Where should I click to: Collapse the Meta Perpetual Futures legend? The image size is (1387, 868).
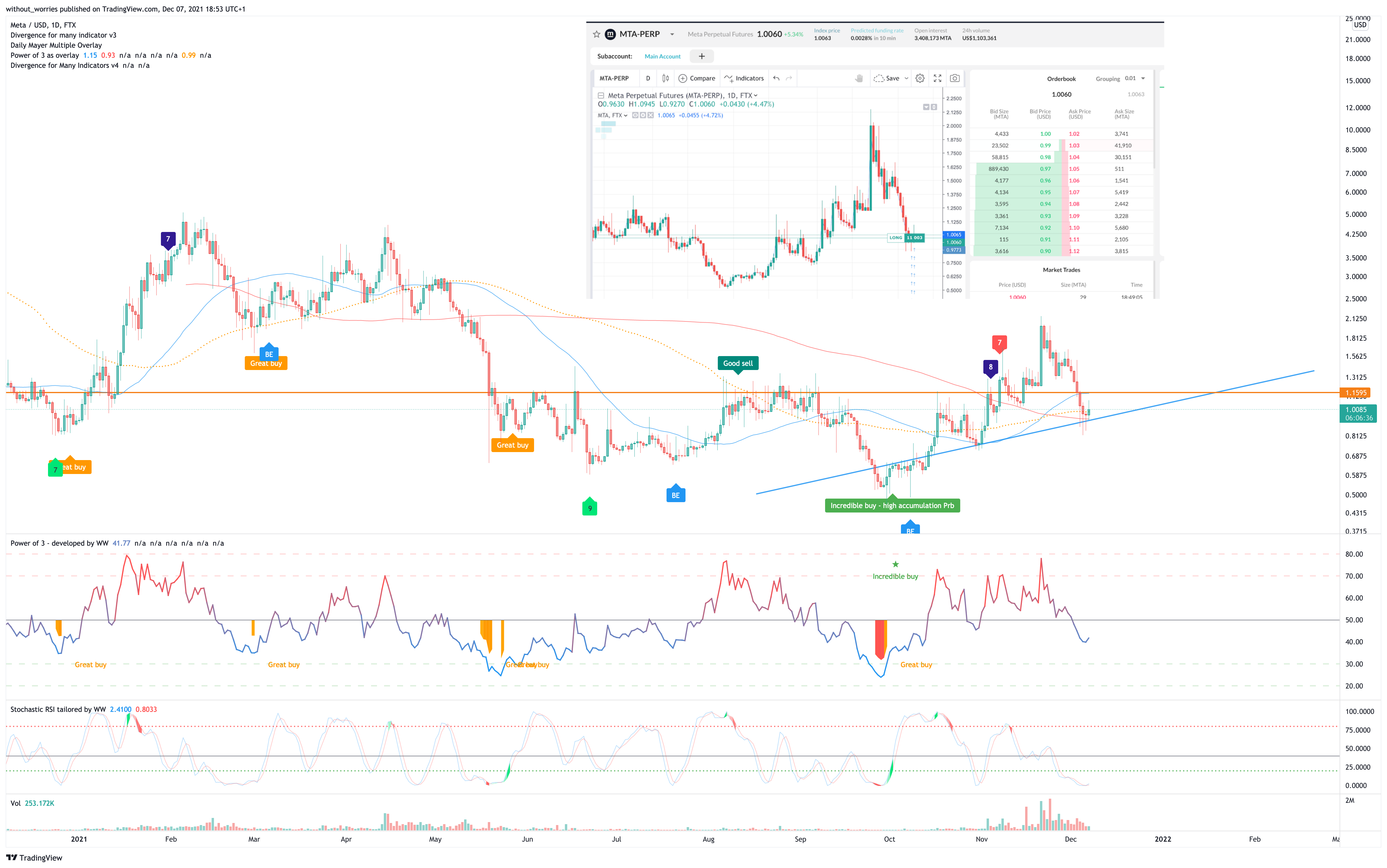(601, 95)
